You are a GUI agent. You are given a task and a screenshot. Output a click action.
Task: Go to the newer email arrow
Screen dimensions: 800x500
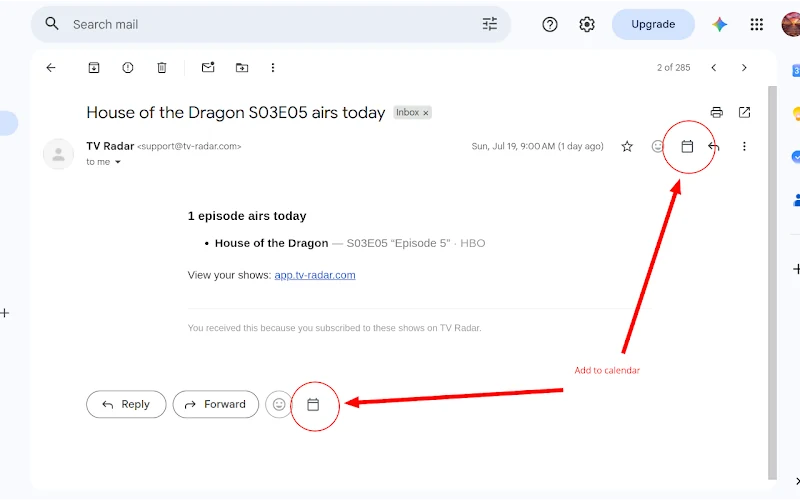[714, 67]
